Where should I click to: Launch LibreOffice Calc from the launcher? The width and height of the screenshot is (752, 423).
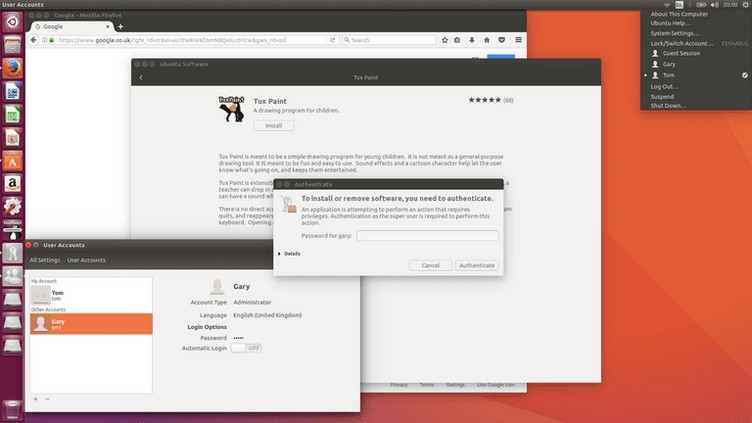click(x=12, y=115)
